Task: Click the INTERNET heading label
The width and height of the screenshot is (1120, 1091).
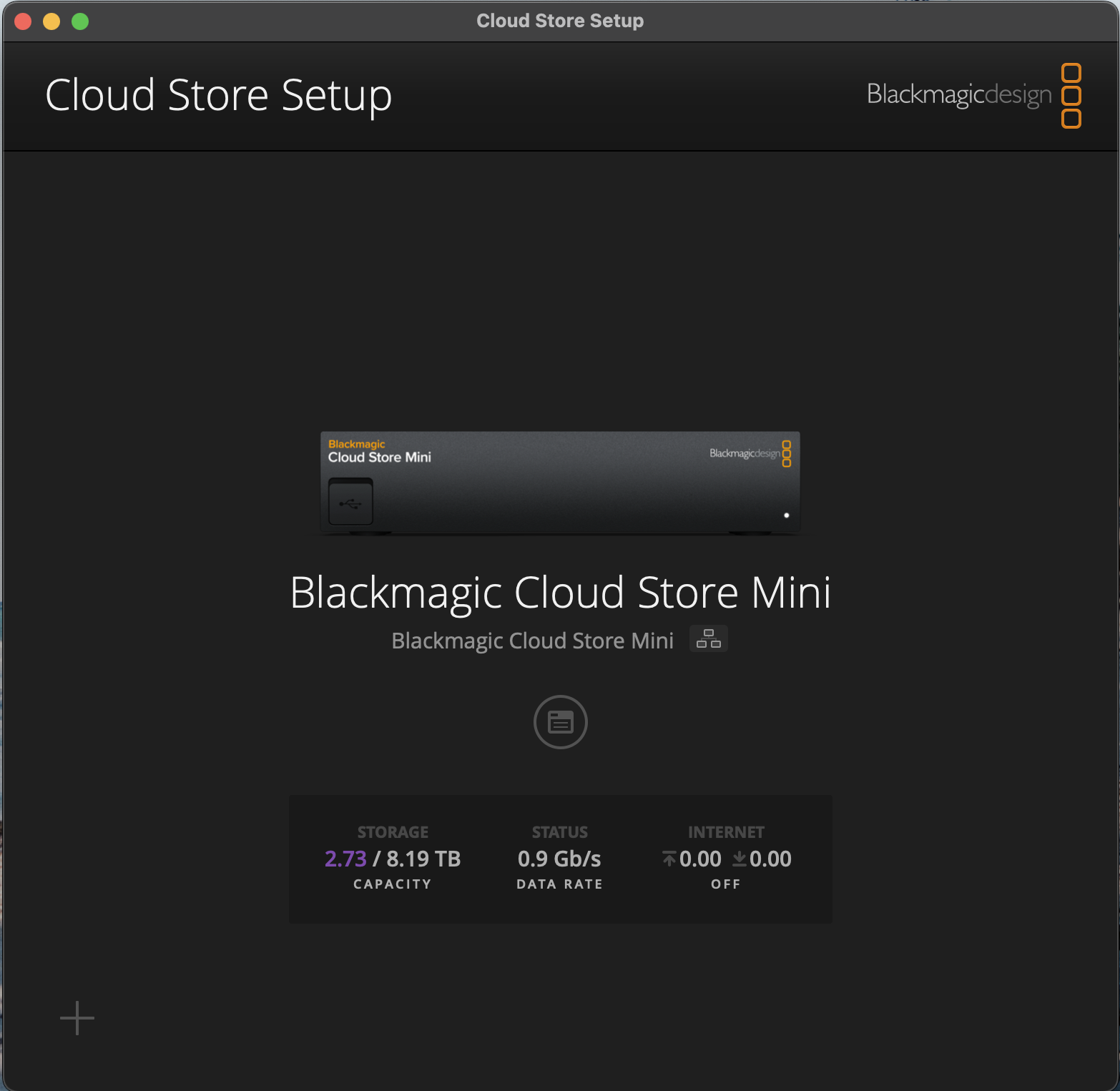Action: point(726,832)
